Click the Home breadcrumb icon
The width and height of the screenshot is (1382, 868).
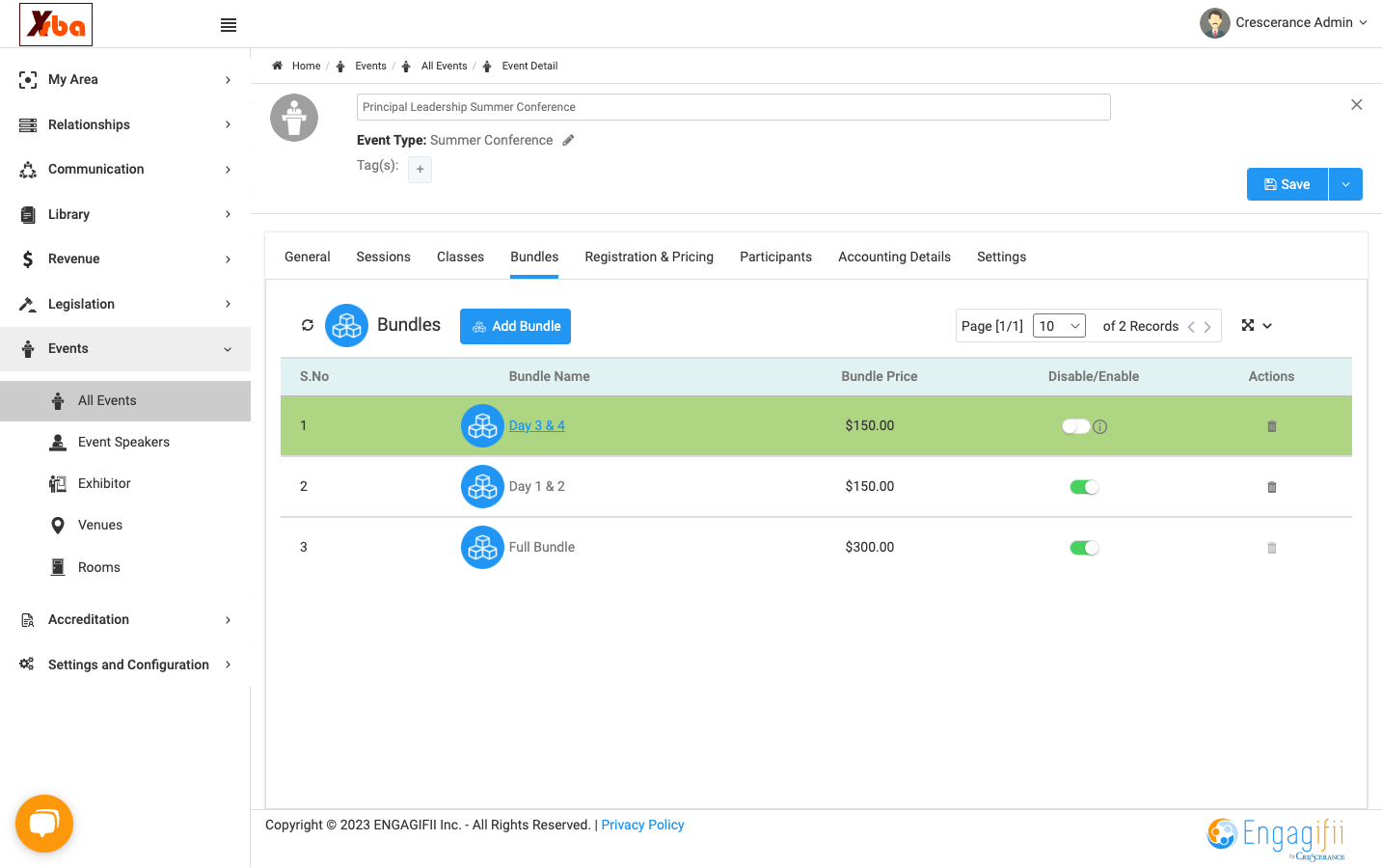[277, 66]
